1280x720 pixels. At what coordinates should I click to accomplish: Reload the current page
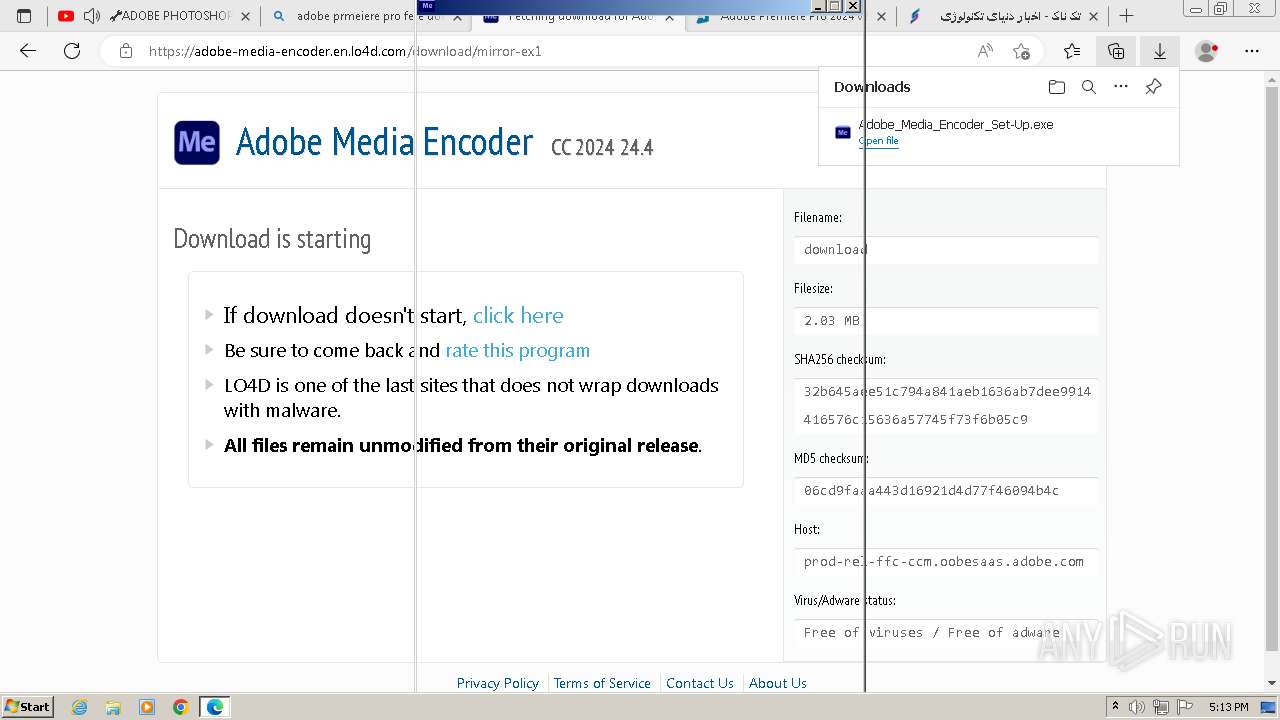coord(72,51)
